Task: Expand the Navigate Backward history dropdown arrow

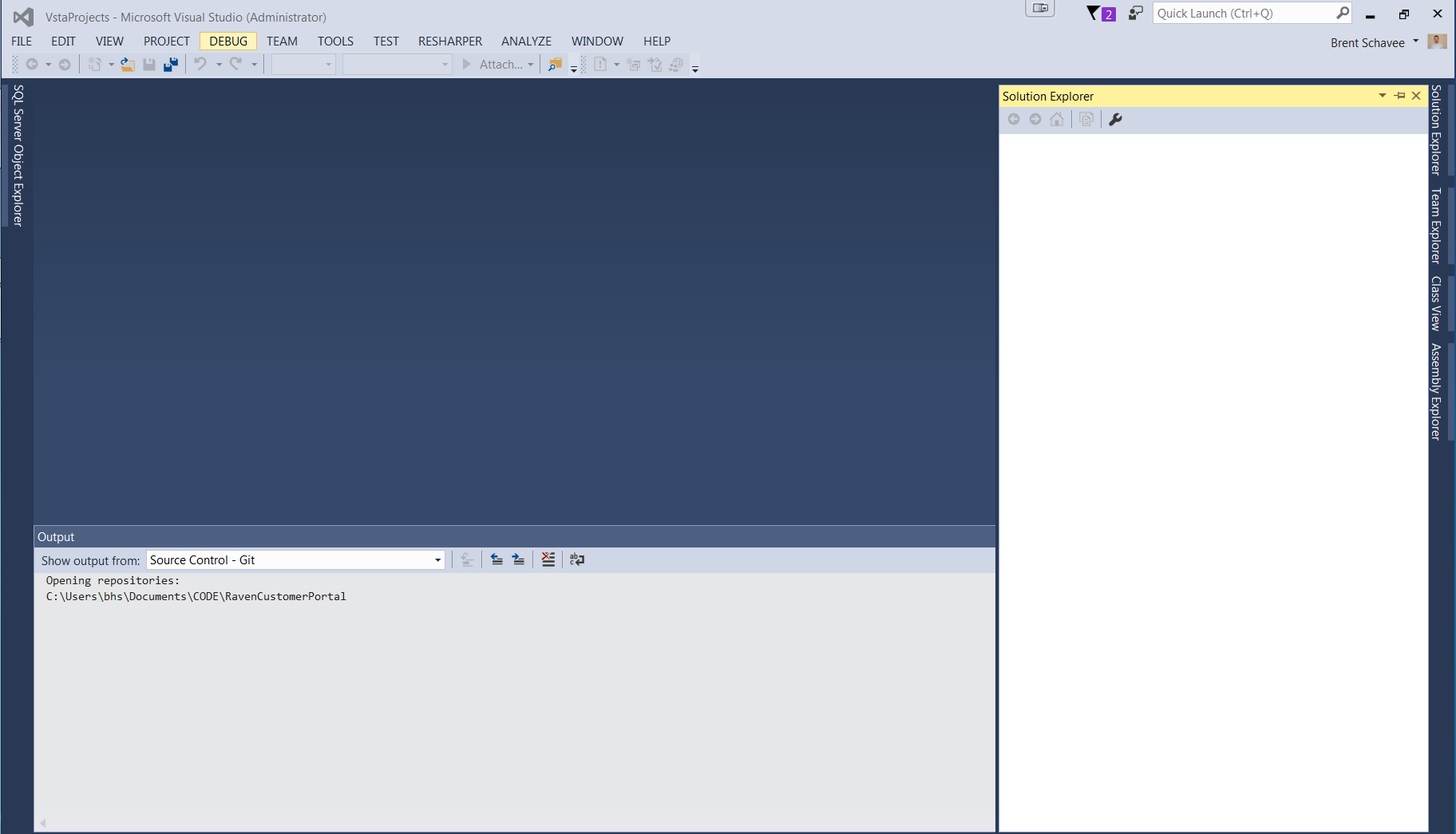Action: coord(49,65)
